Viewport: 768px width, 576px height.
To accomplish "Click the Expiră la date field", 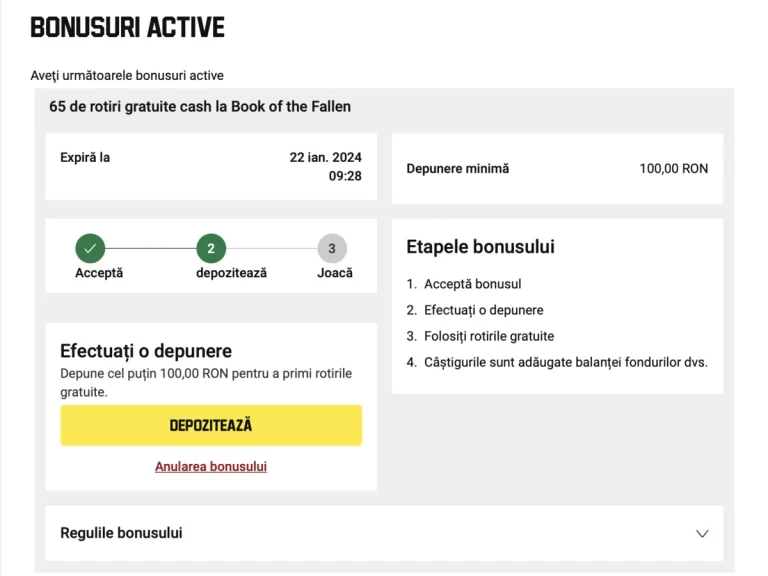I will click(x=211, y=167).
